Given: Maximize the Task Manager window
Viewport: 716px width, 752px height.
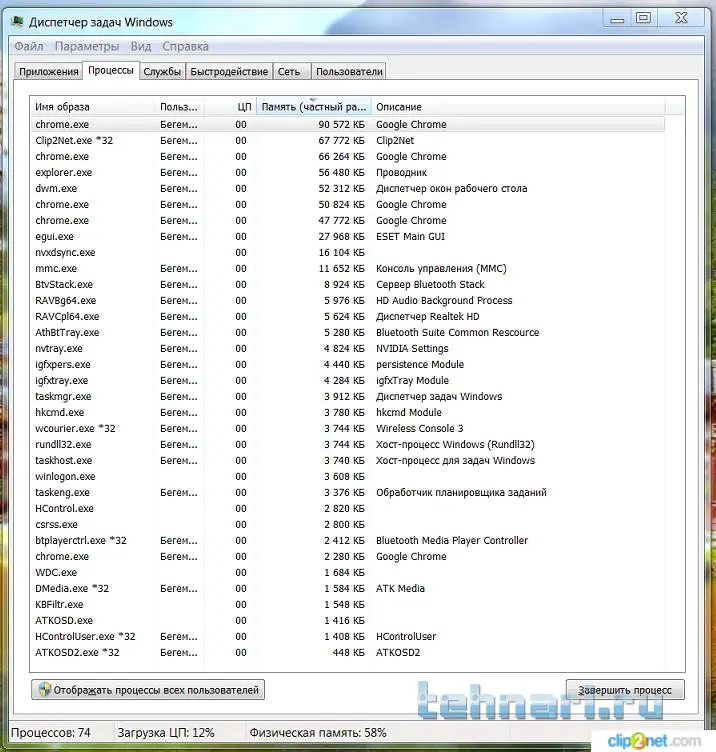Looking at the screenshot, I should 643,19.
